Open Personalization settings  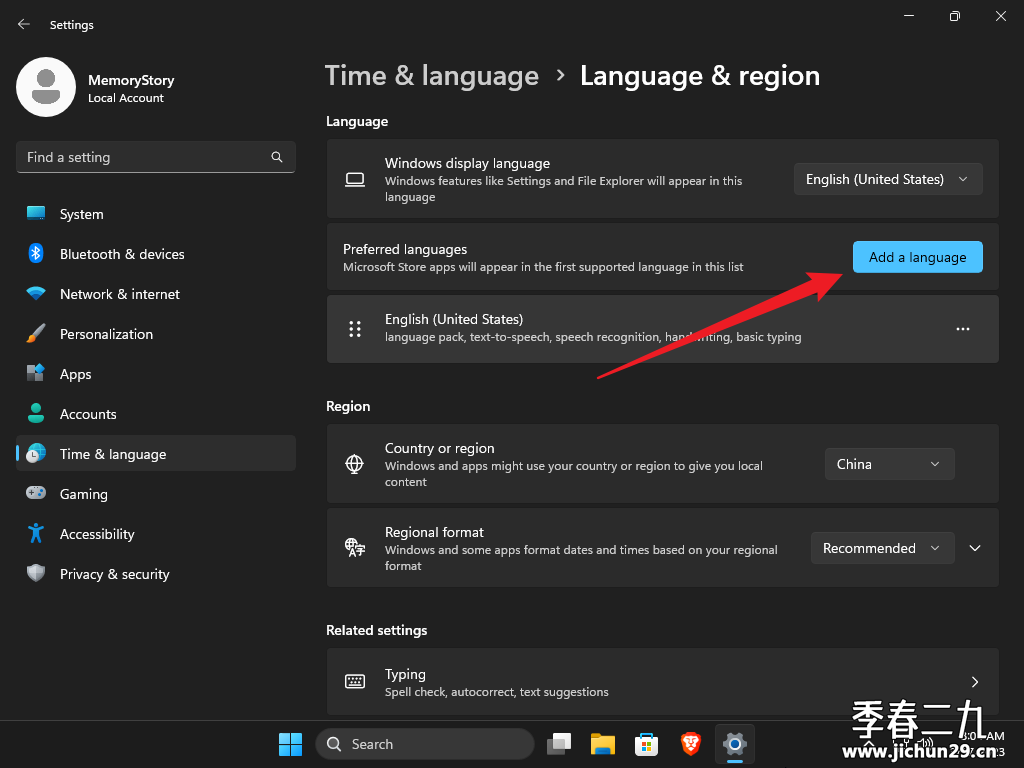[155, 334]
